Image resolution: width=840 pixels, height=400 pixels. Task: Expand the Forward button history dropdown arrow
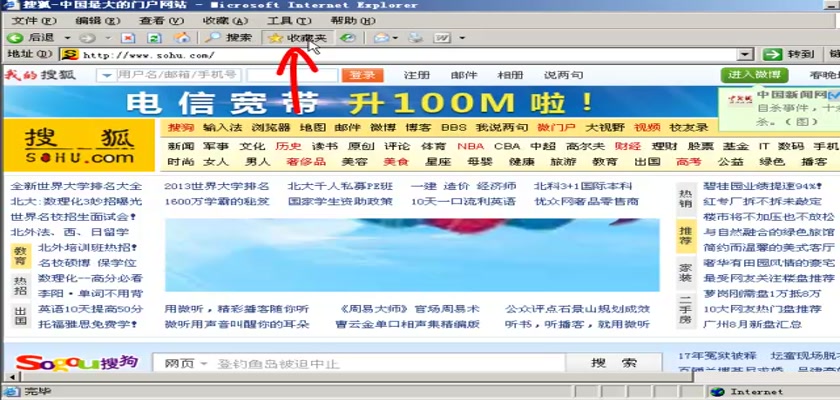coord(108,38)
